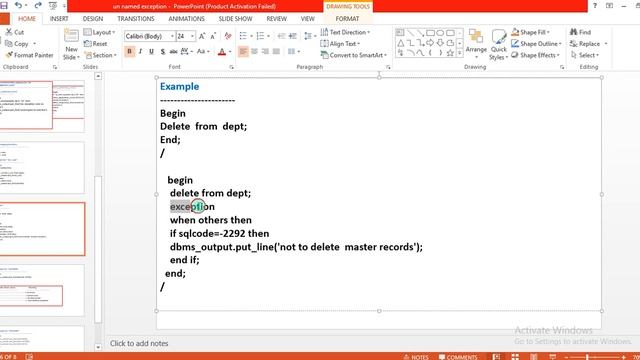The image size is (640, 360).
Task: Increase the list indent level
Action: click(x=293, y=36)
